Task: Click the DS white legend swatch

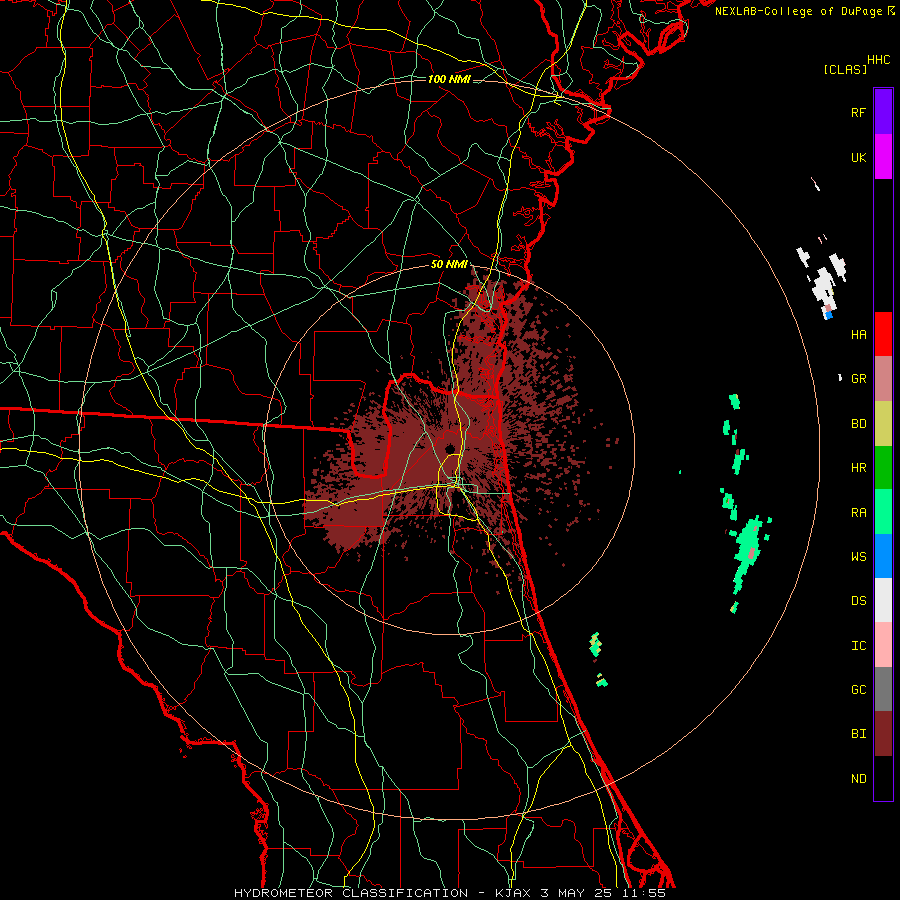Action: click(x=883, y=600)
